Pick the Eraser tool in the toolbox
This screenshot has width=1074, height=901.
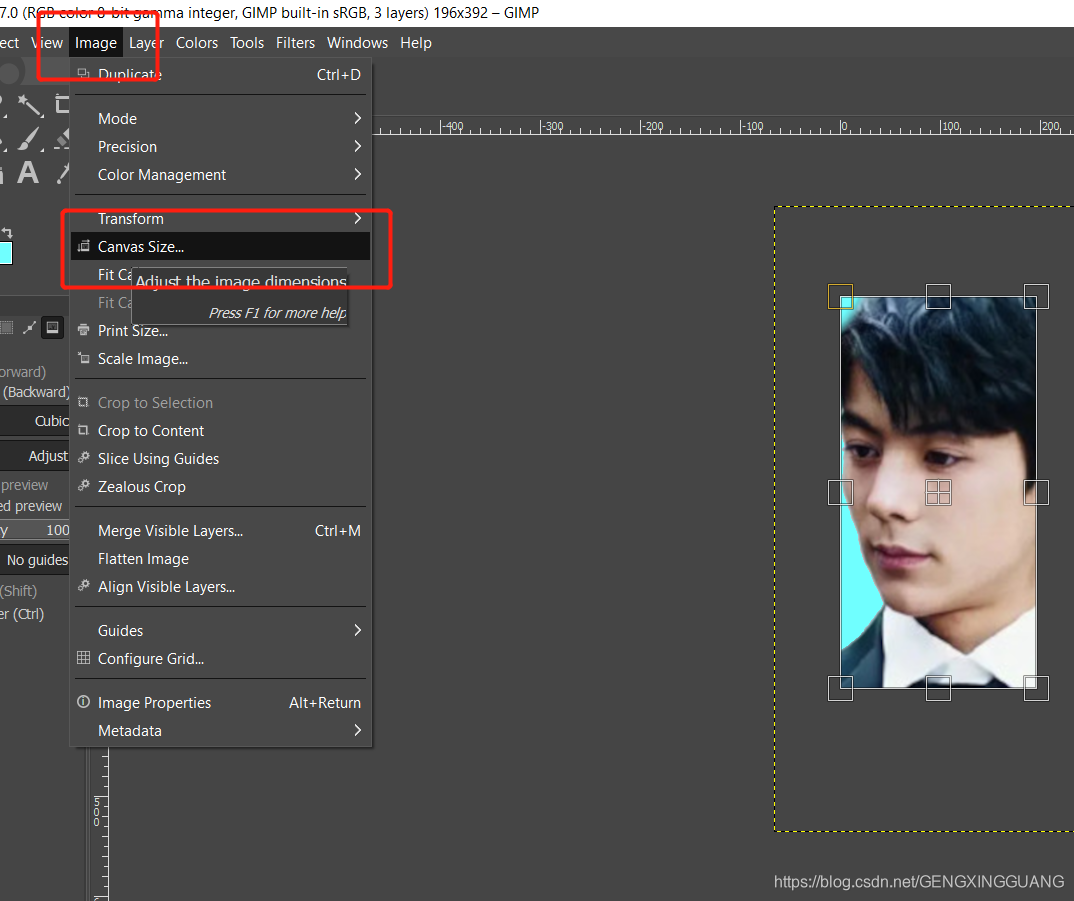(63, 139)
